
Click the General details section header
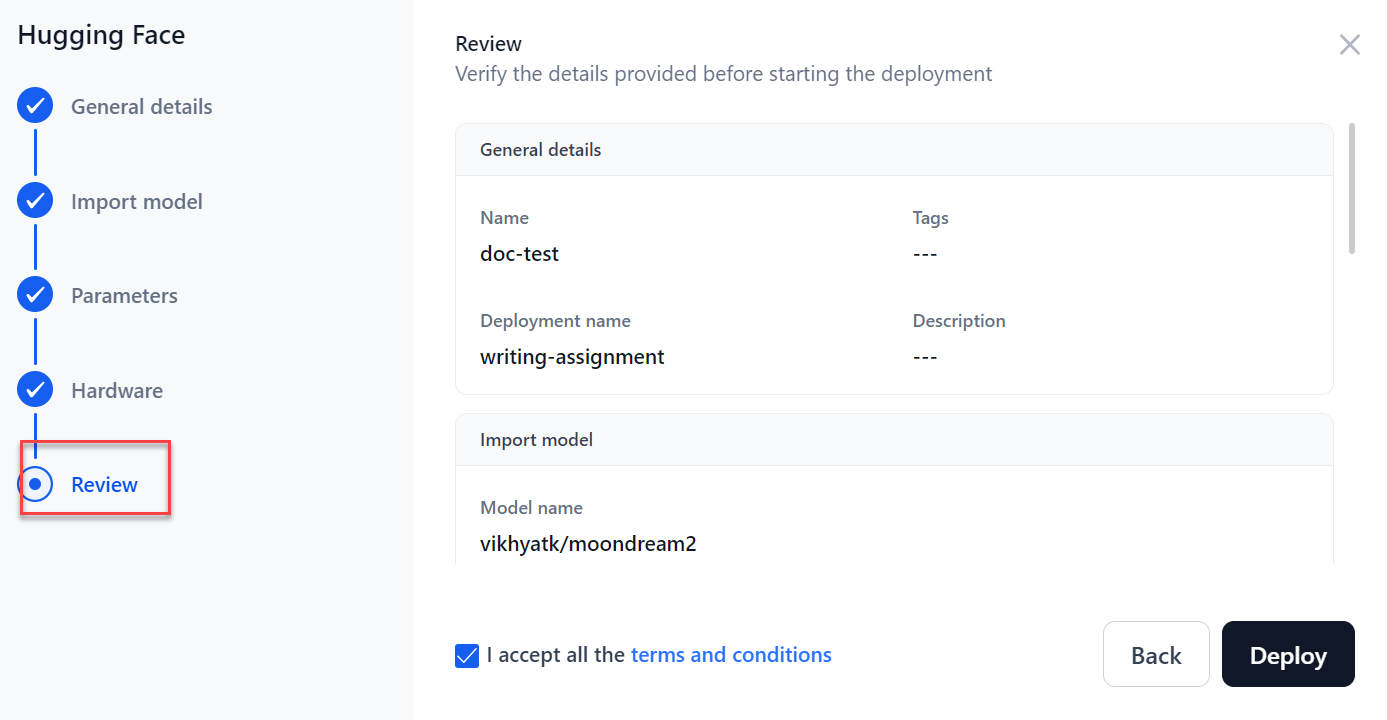click(541, 150)
